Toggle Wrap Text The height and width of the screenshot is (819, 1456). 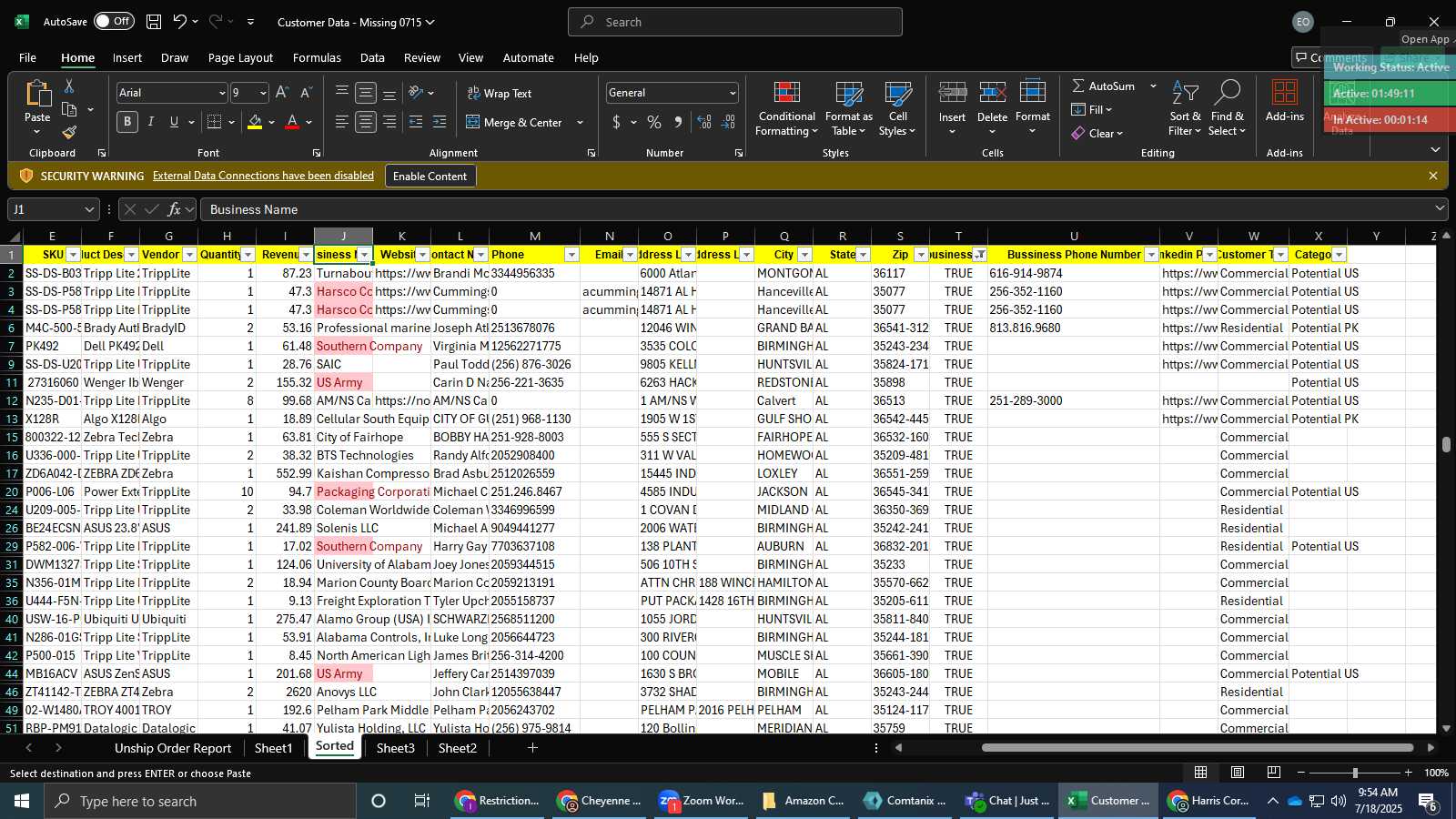coord(500,93)
